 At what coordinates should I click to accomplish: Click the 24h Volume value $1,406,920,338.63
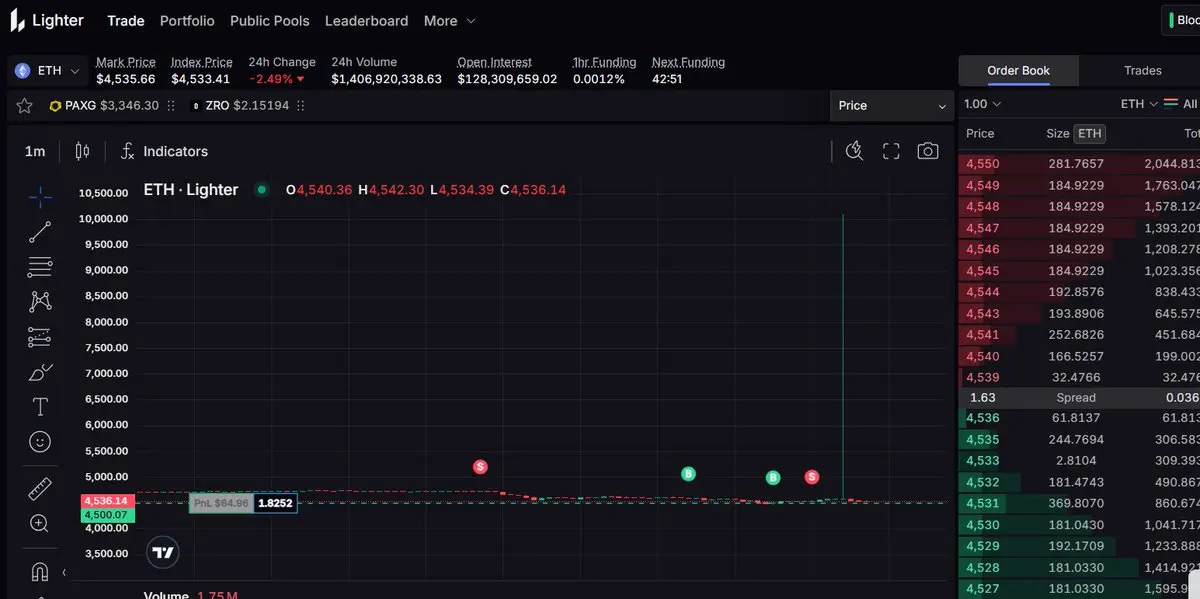(386, 79)
